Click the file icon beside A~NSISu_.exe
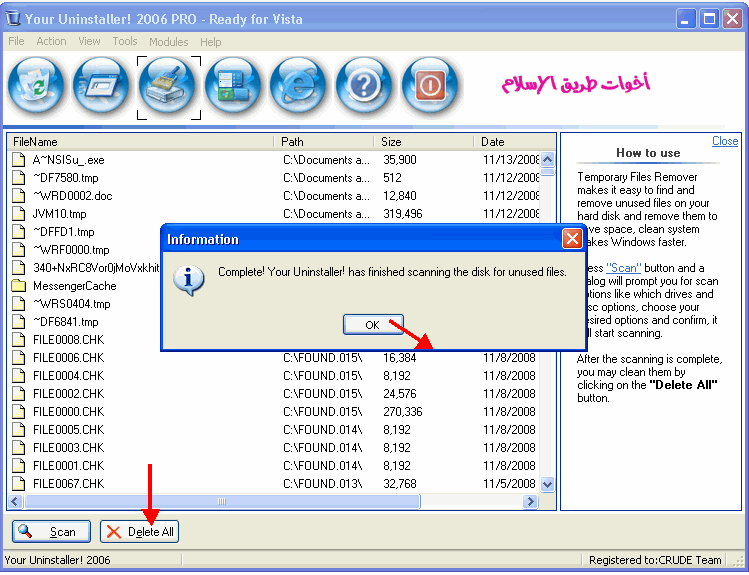The height and width of the screenshot is (575, 749). point(19,160)
